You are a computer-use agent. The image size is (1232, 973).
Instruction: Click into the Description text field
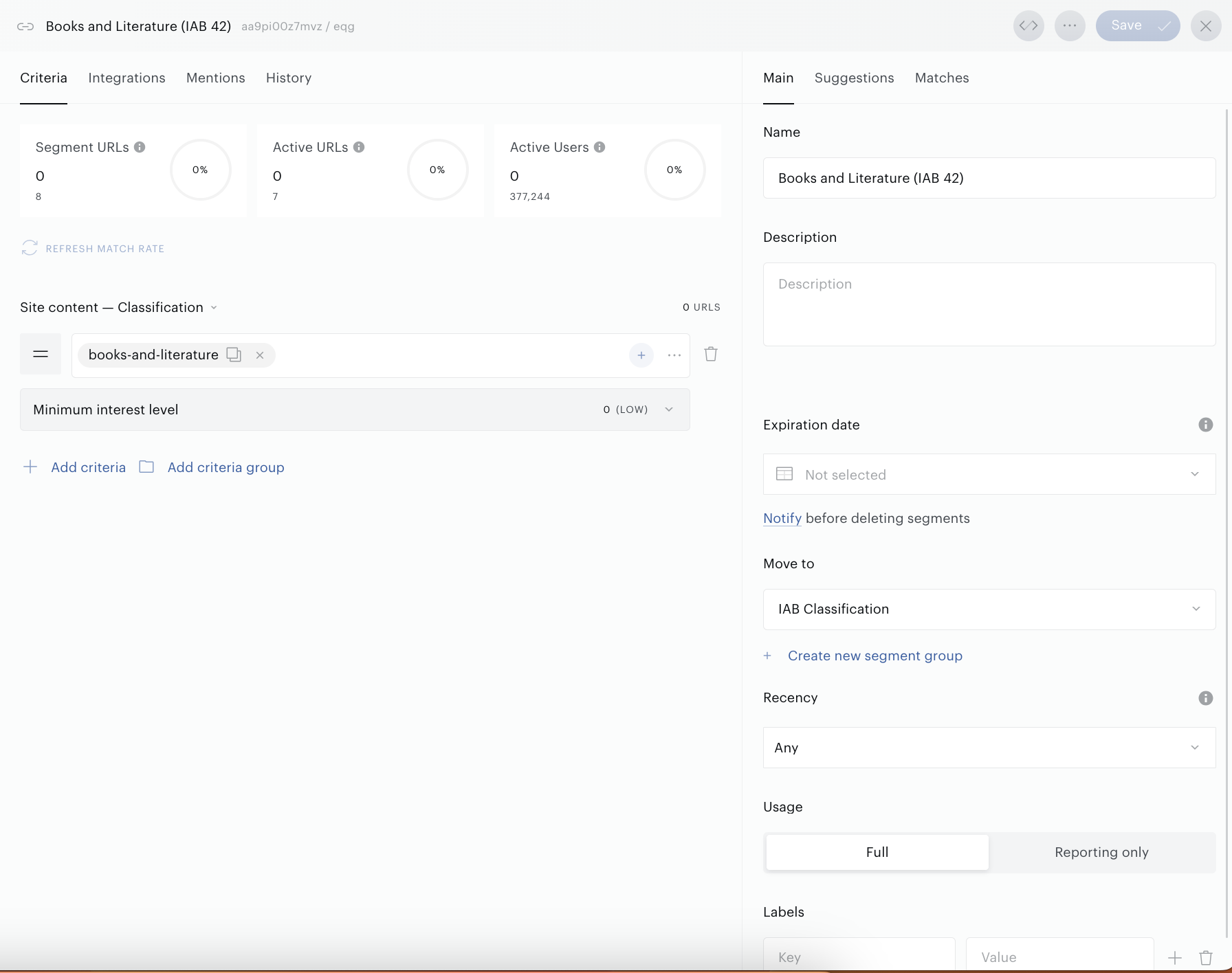point(989,304)
